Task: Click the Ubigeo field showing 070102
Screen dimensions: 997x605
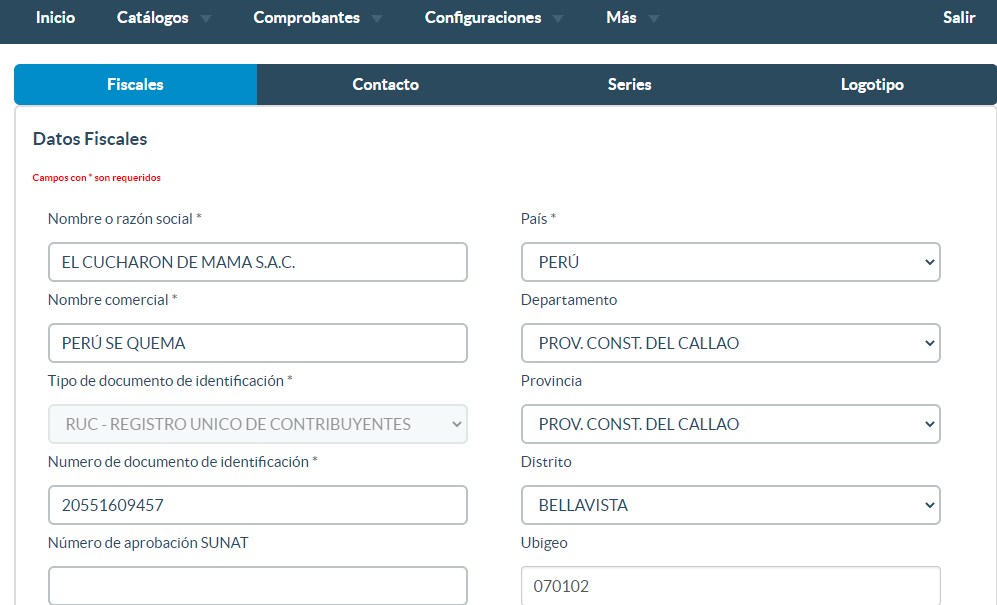Action: [731, 585]
